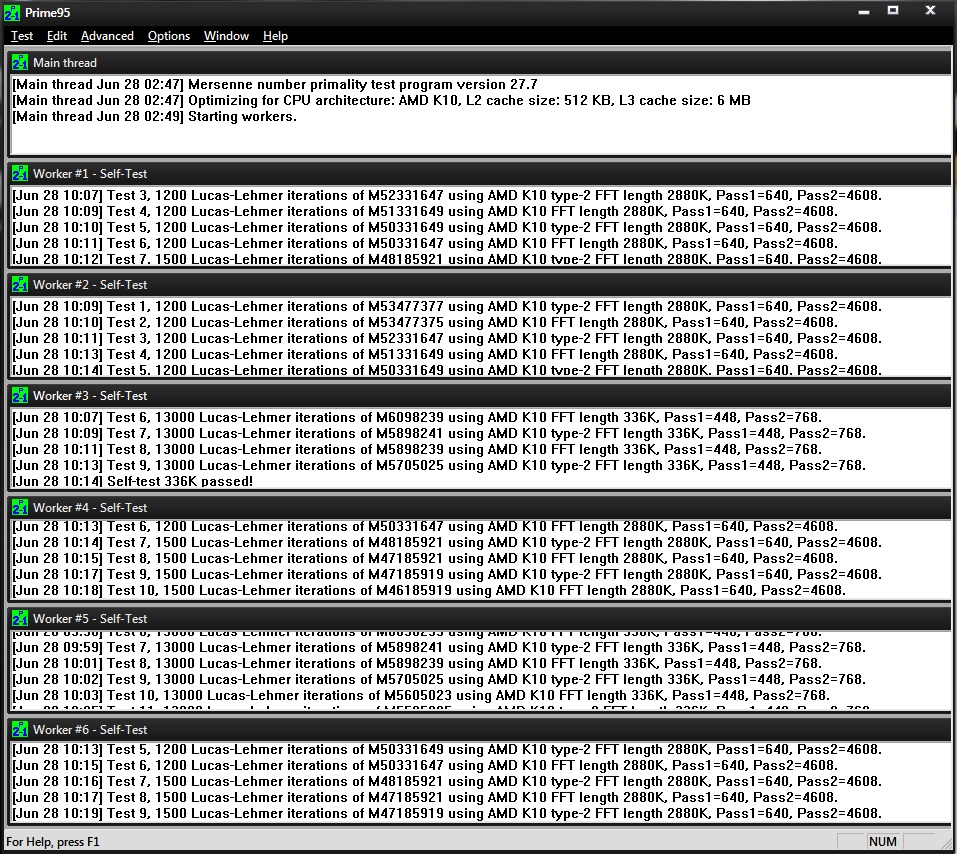The width and height of the screenshot is (957, 854).
Task: Click Worker #6 log line for Test 9 M47185919
Action: click(447, 813)
